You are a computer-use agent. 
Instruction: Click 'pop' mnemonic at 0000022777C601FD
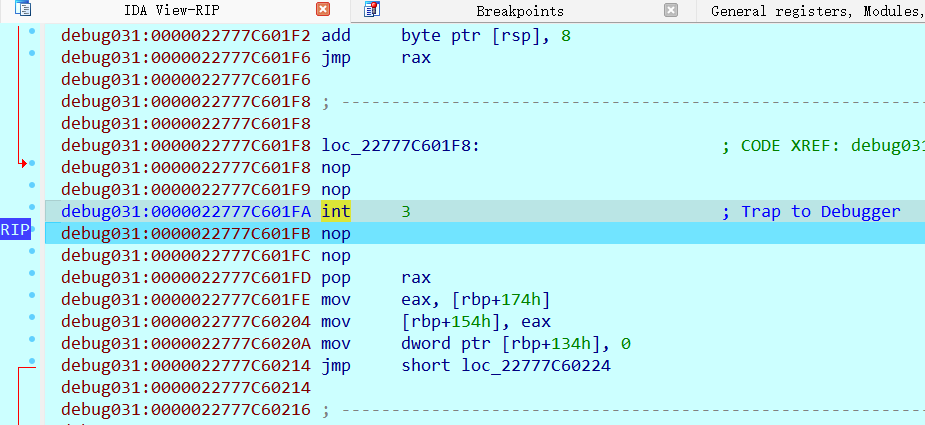336,277
